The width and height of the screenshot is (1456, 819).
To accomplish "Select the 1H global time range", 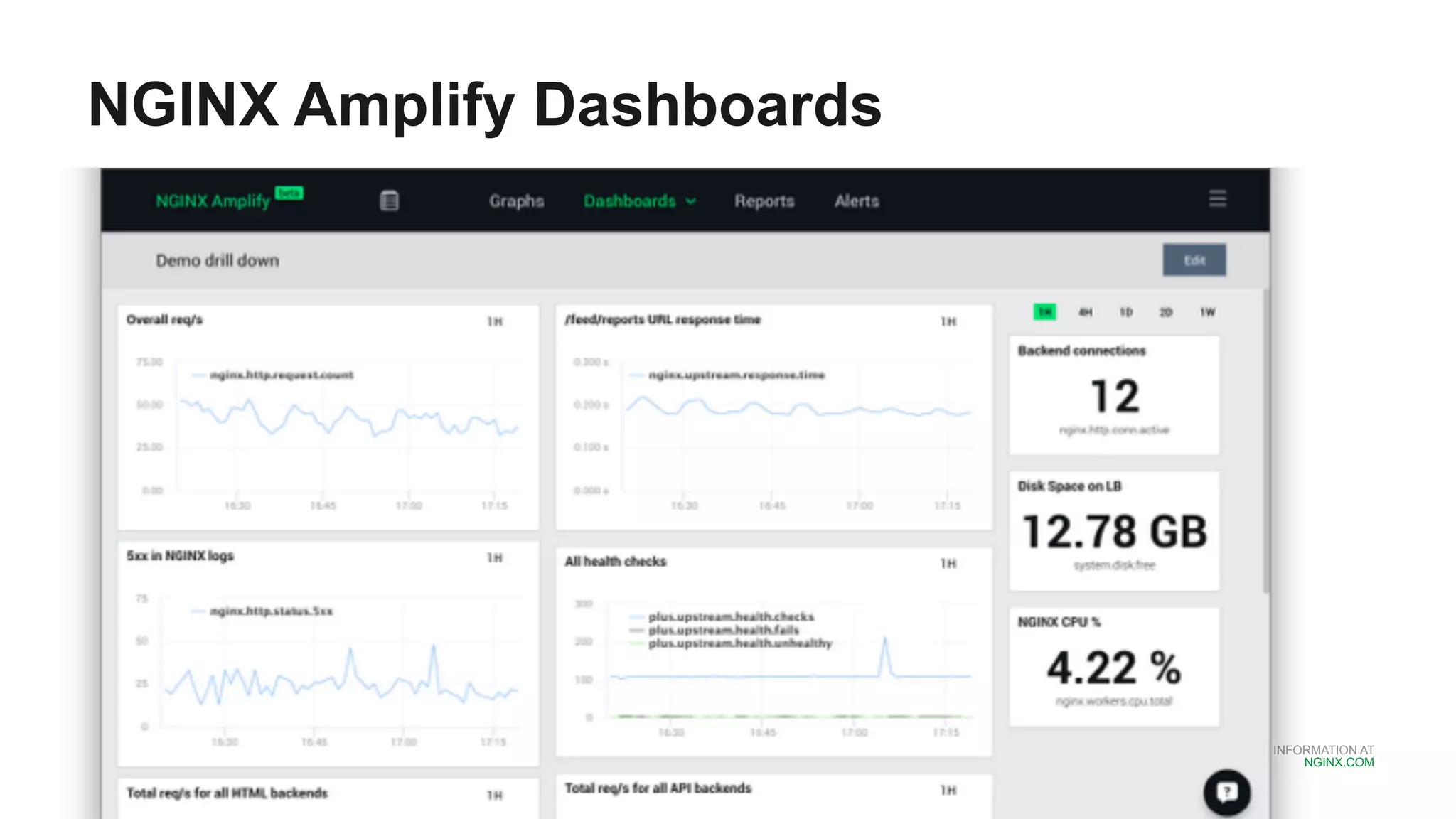I will [1044, 312].
